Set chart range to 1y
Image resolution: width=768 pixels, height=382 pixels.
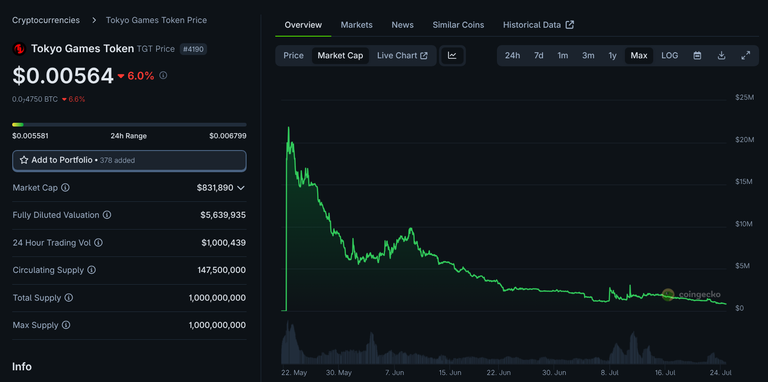pos(612,55)
